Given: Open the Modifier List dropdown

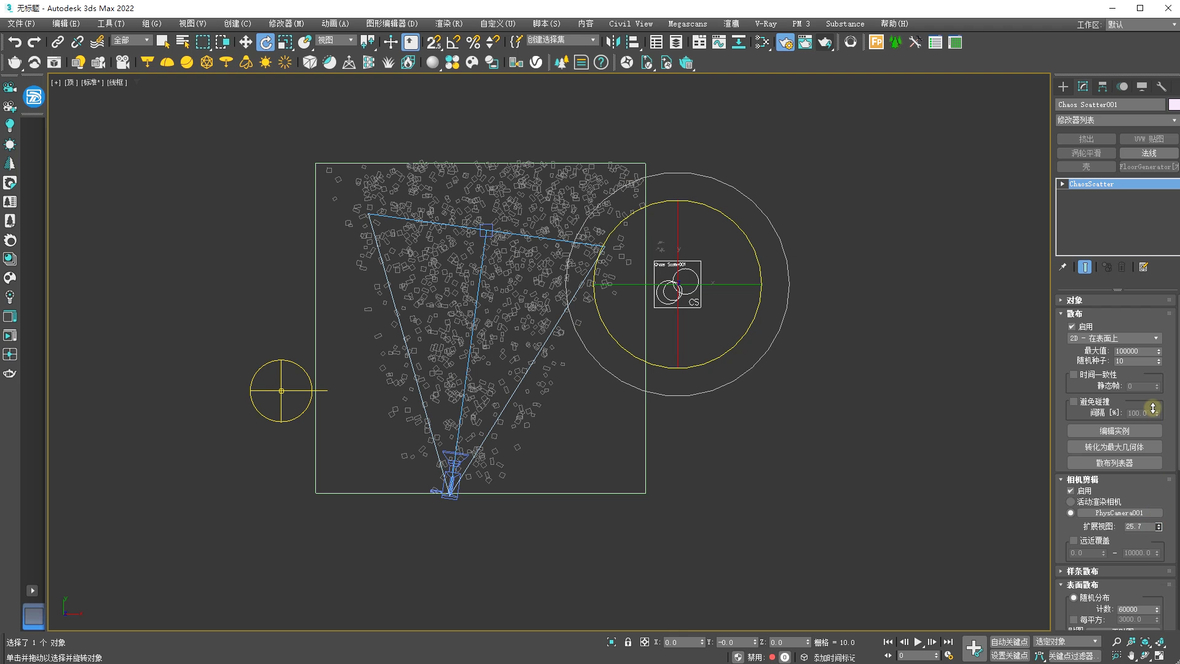Looking at the screenshot, I should pyautogui.click(x=1117, y=120).
